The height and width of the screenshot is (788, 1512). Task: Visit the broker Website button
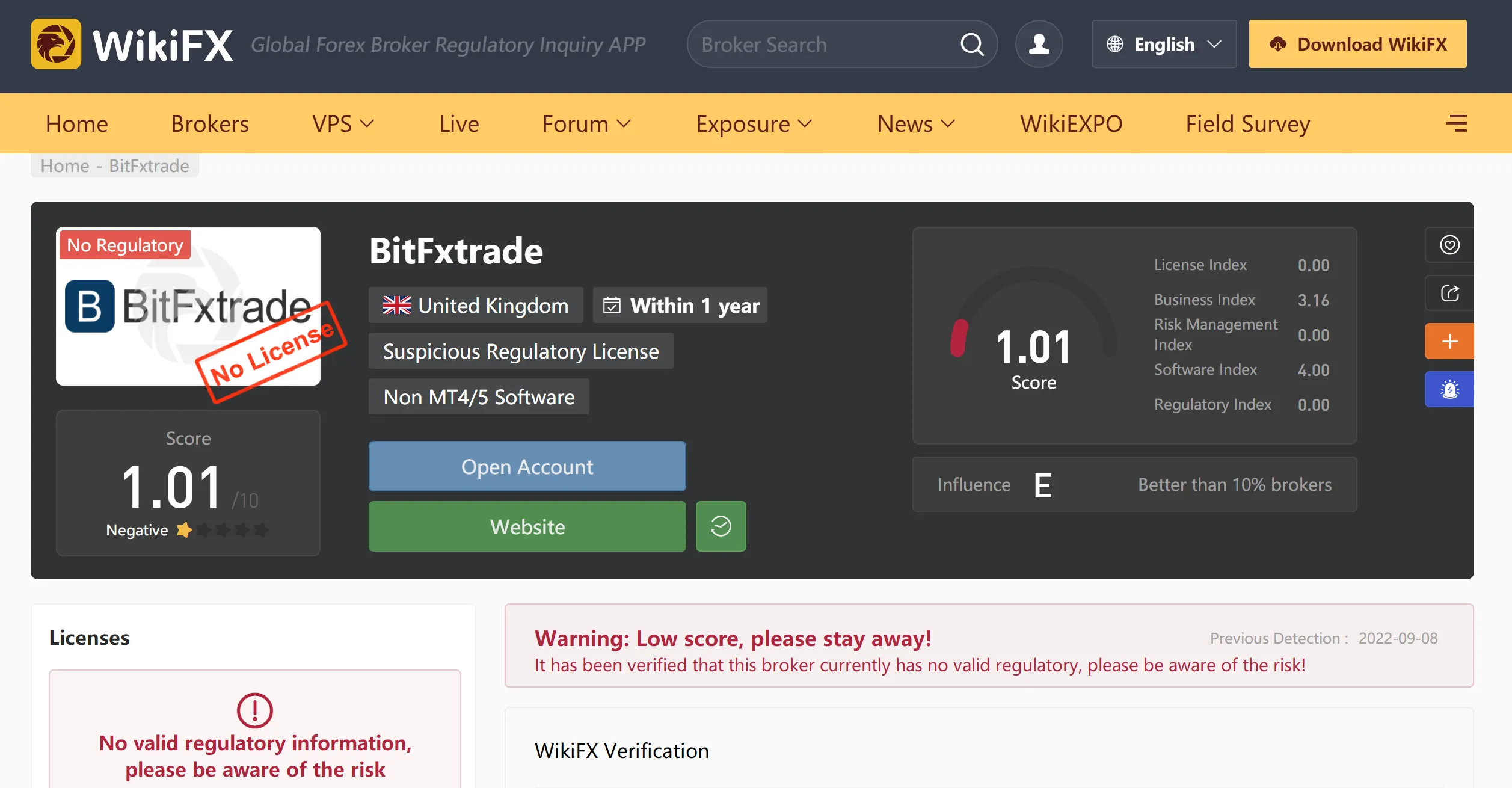(x=527, y=526)
